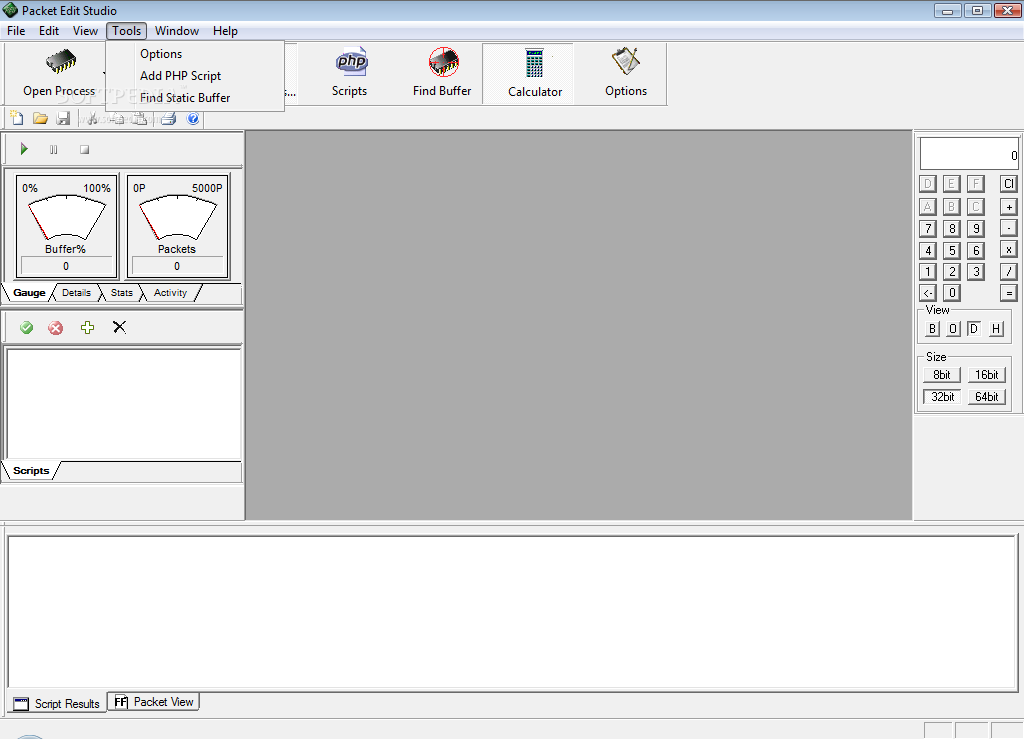Viewport: 1024px width, 739px height.
Task: Select 16bit calculator size
Action: point(986,375)
